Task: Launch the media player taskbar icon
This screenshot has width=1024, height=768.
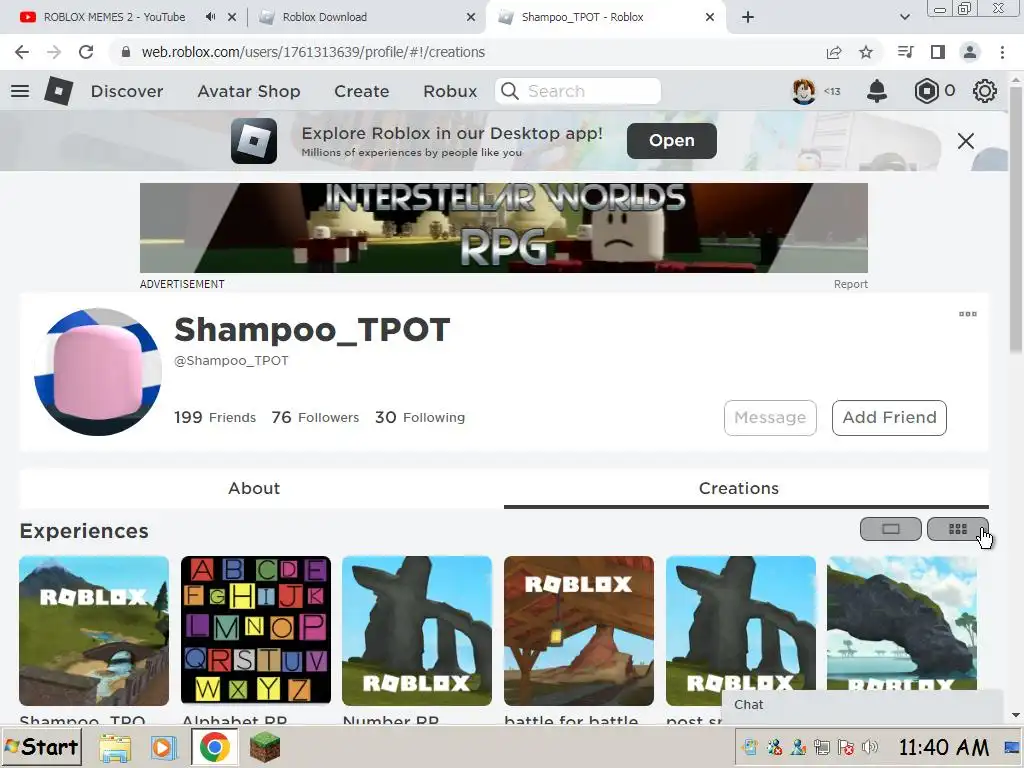Action: pyautogui.click(x=163, y=747)
